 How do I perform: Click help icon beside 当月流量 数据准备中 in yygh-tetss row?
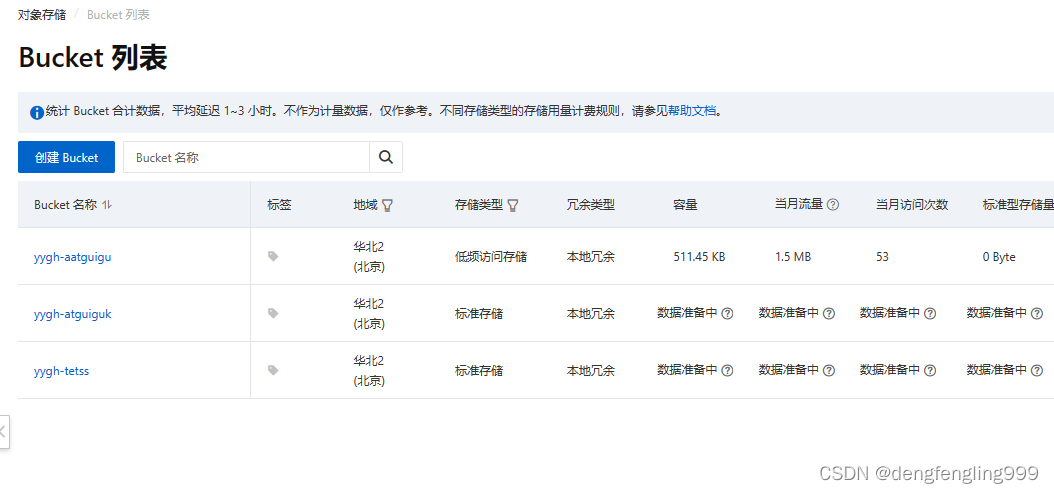pyautogui.click(x=829, y=370)
